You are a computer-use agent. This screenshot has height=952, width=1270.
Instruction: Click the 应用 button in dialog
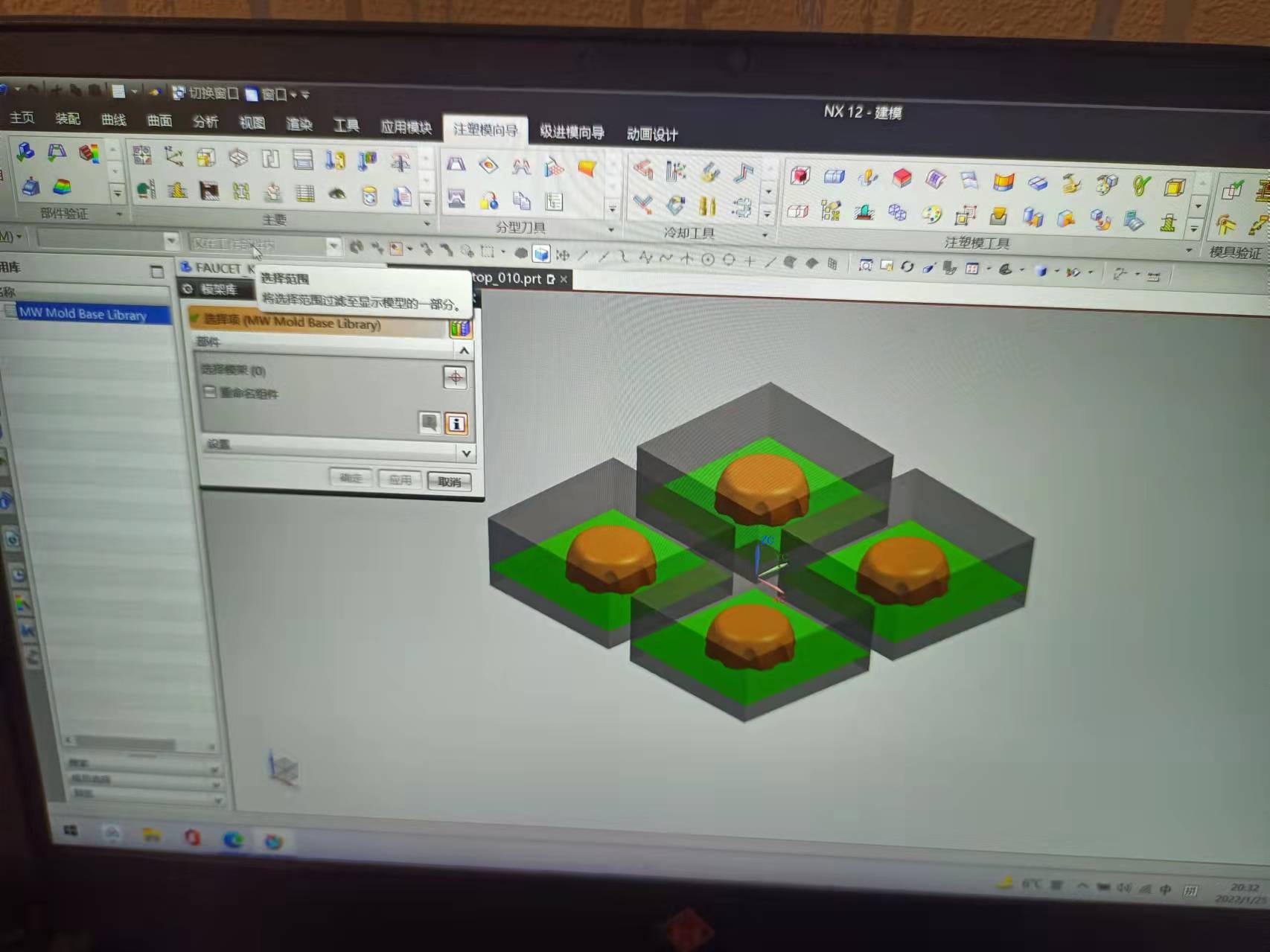click(x=400, y=479)
